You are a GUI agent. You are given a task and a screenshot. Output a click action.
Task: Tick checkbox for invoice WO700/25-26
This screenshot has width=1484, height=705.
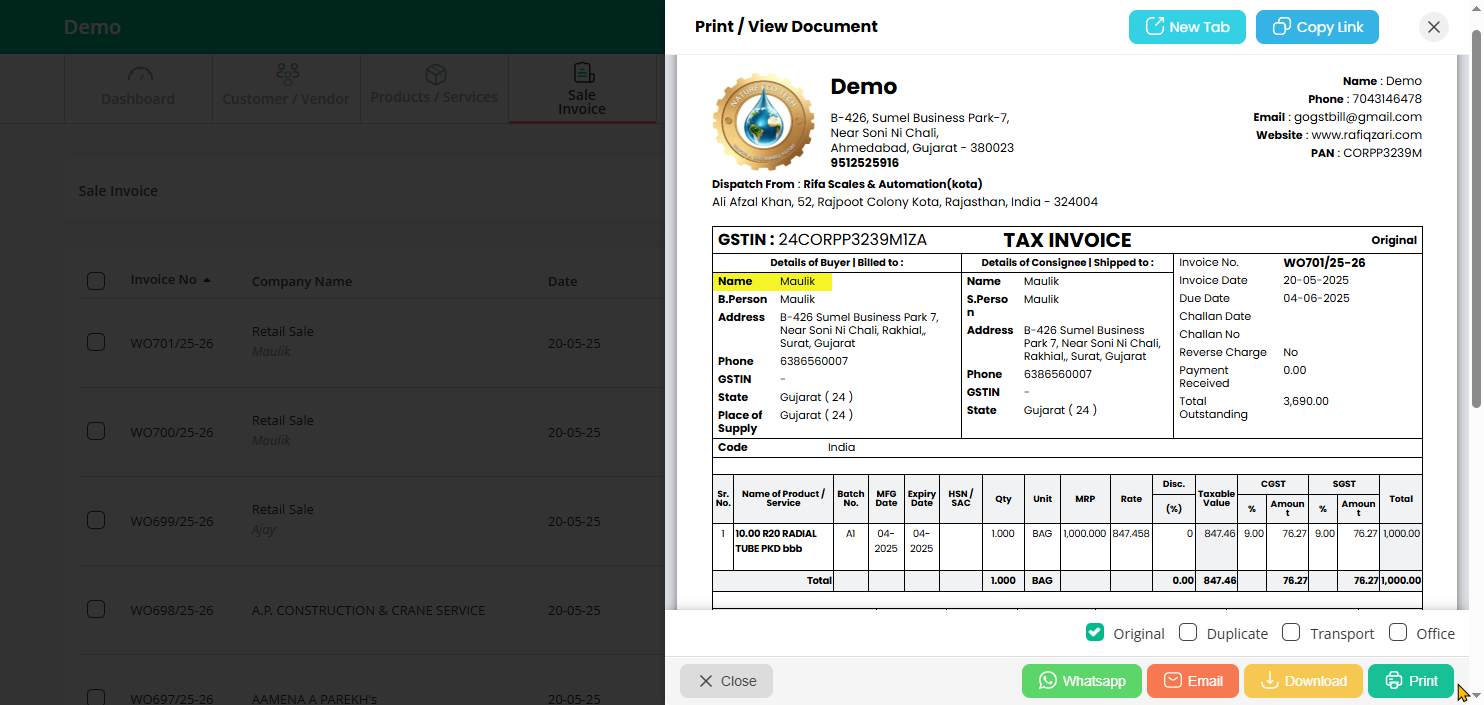pos(96,432)
